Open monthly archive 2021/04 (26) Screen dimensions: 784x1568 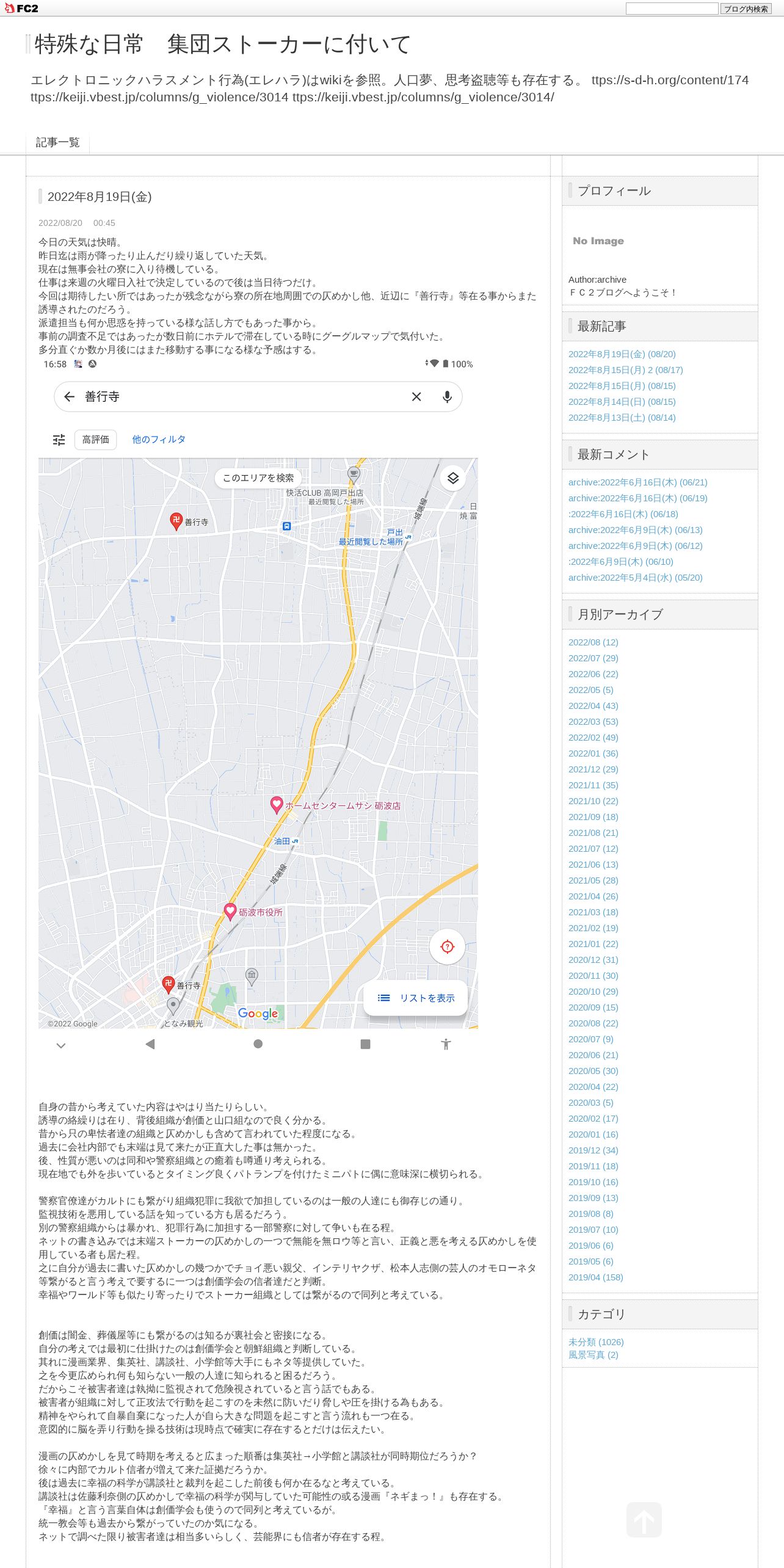[x=593, y=896]
